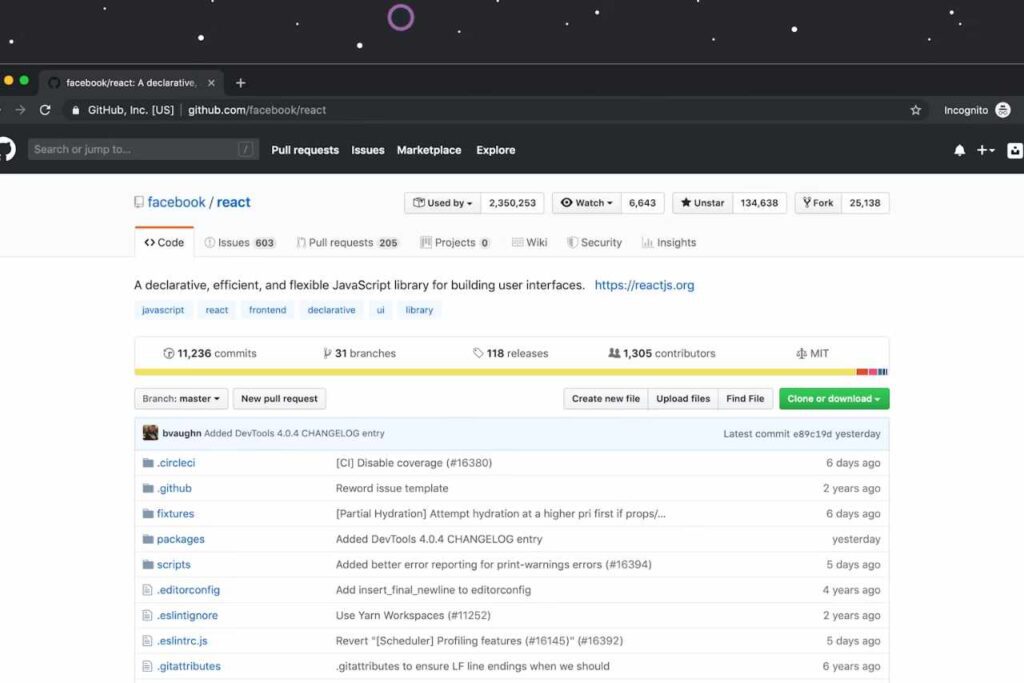Open the reactjs.org link
Screen dimensions: 1024x683
click(644, 285)
